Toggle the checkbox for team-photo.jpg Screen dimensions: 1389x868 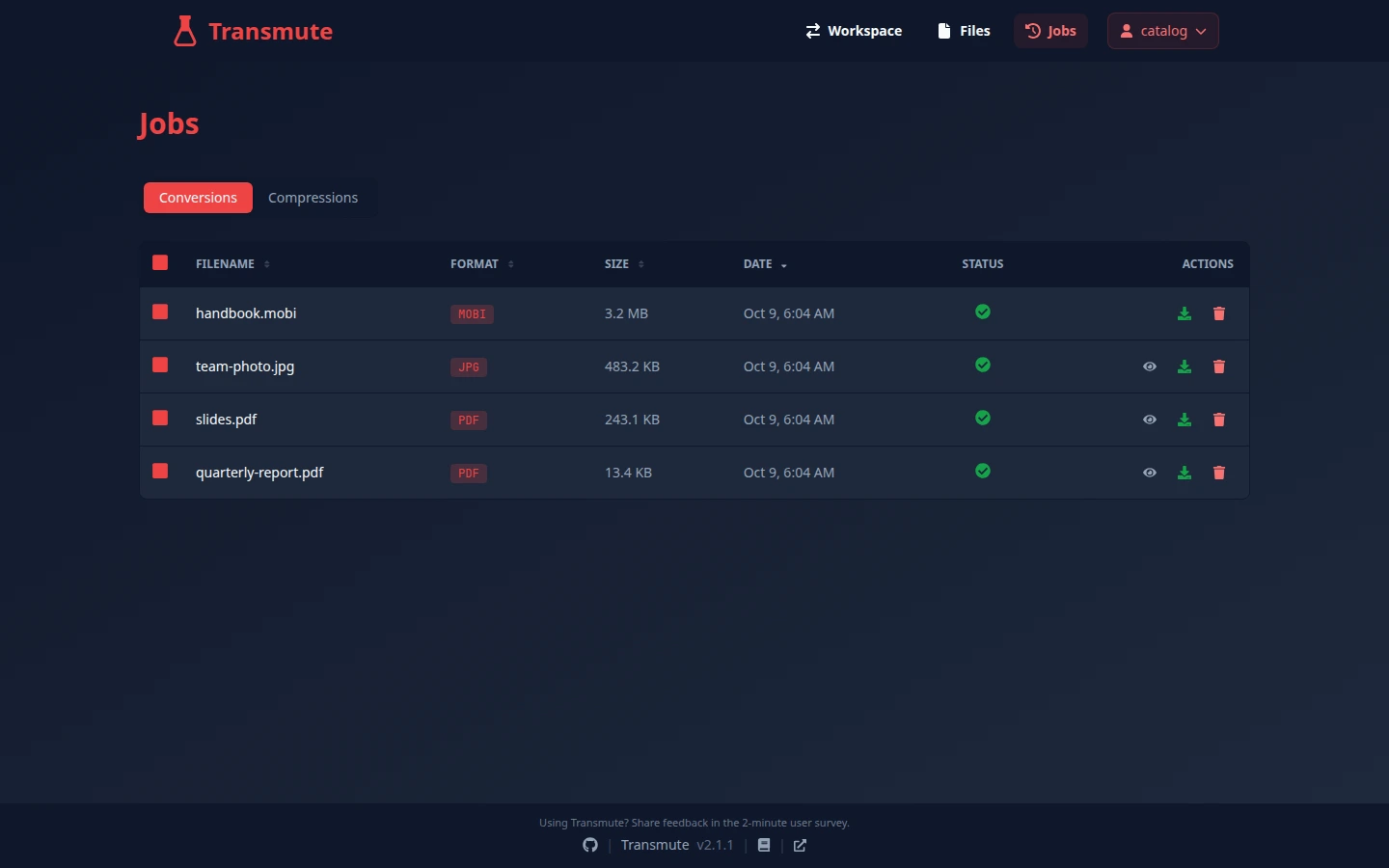(x=160, y=365)
